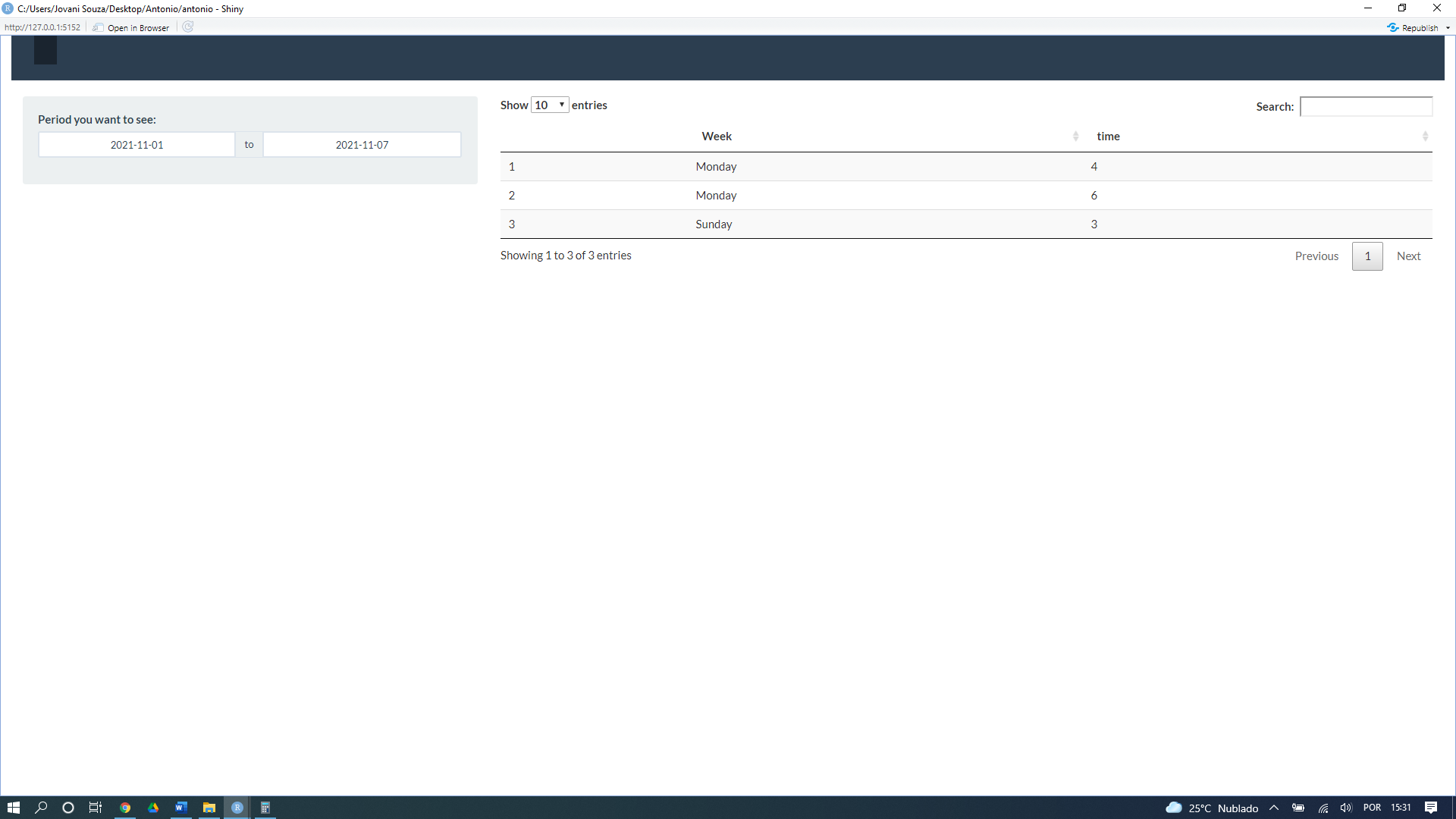Open the notifications action center icon
Image resolution: width=1456 pixels, height=819 pixels.
click(x=1431, y=808)
